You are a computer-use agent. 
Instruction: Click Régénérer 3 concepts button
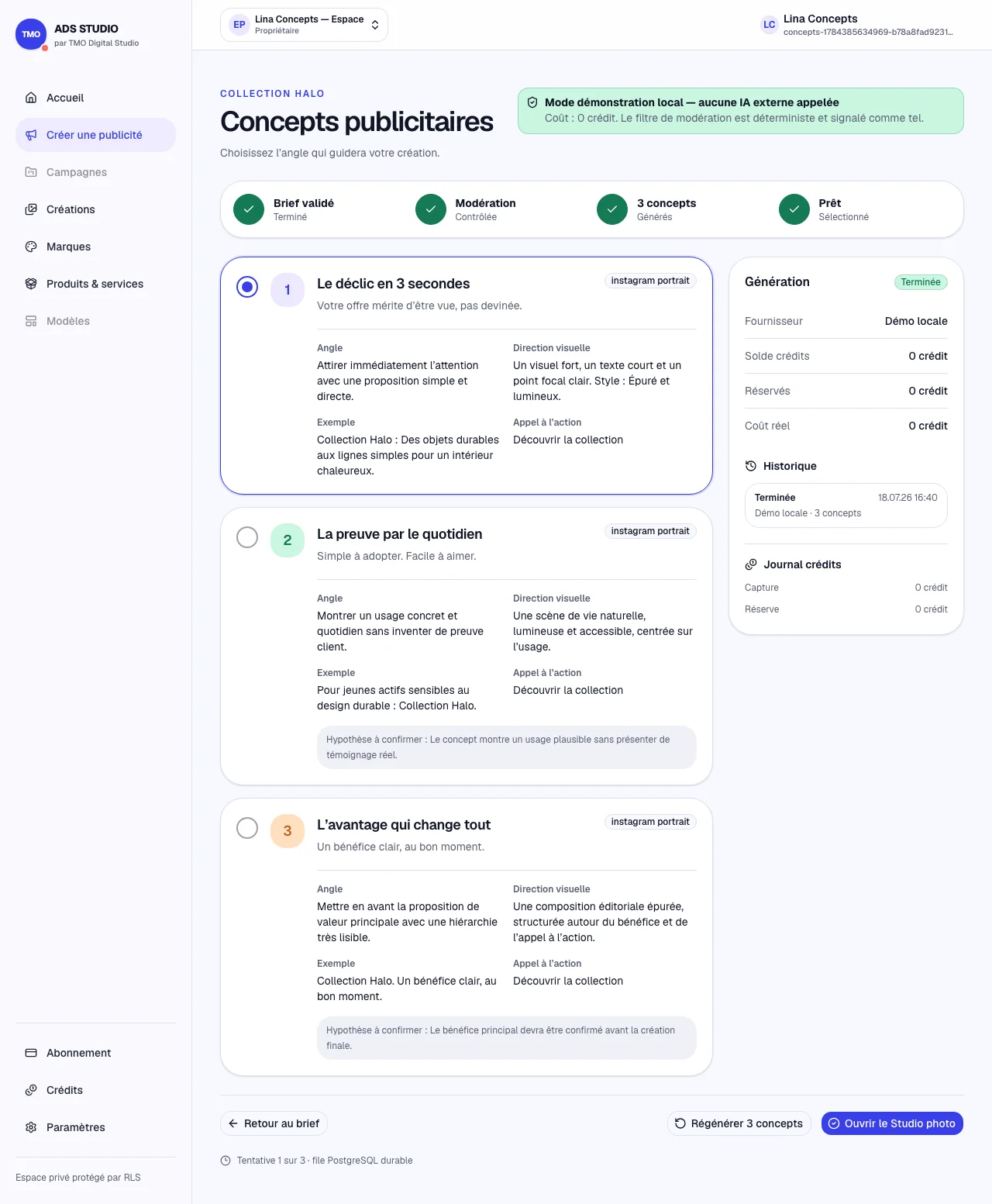pyautogui.click(x=739, y=1123)
